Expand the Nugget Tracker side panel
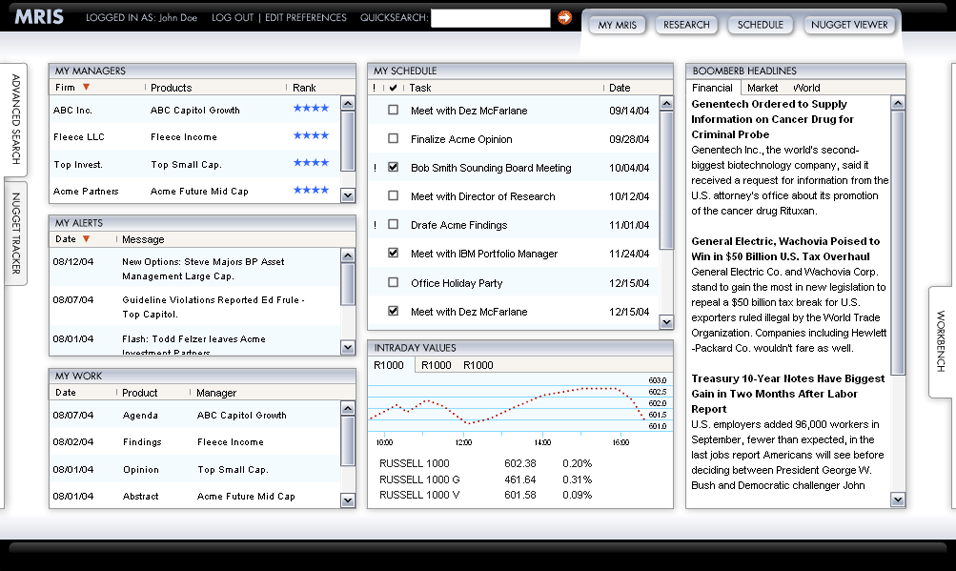This screenshot has height=571, width=956. [15, 233]
